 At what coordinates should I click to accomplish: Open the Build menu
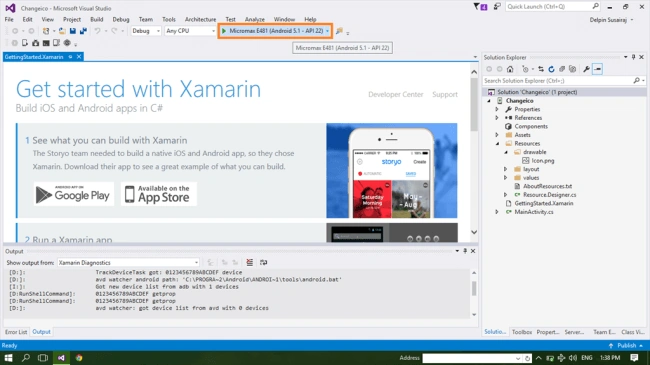coord(97,19)
